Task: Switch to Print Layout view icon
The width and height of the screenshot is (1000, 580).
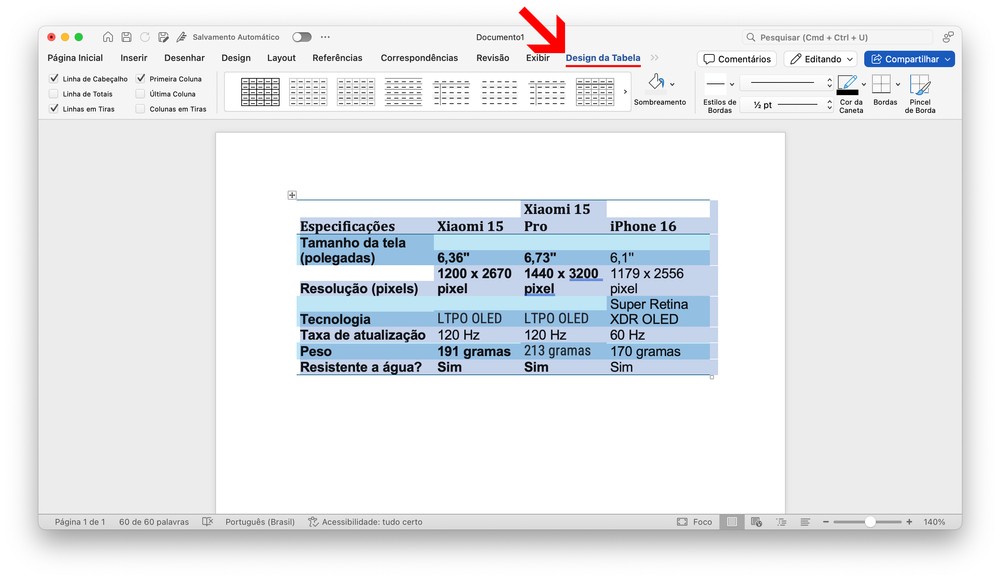Action: [732, 521]
